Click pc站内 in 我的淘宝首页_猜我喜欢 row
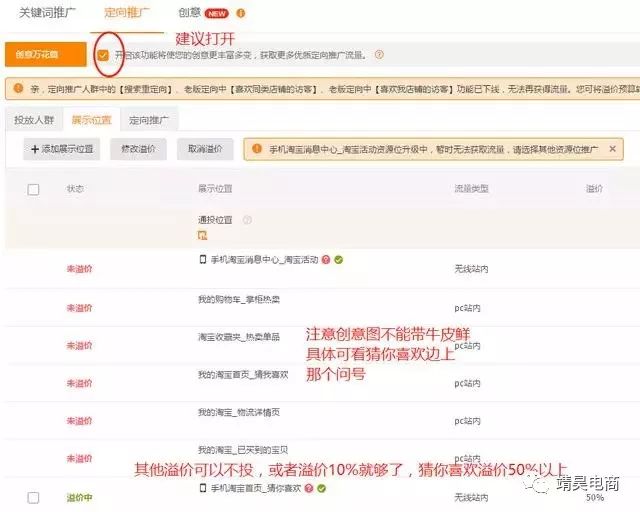Viewport: 640px width, 512px height. (467, 383)
